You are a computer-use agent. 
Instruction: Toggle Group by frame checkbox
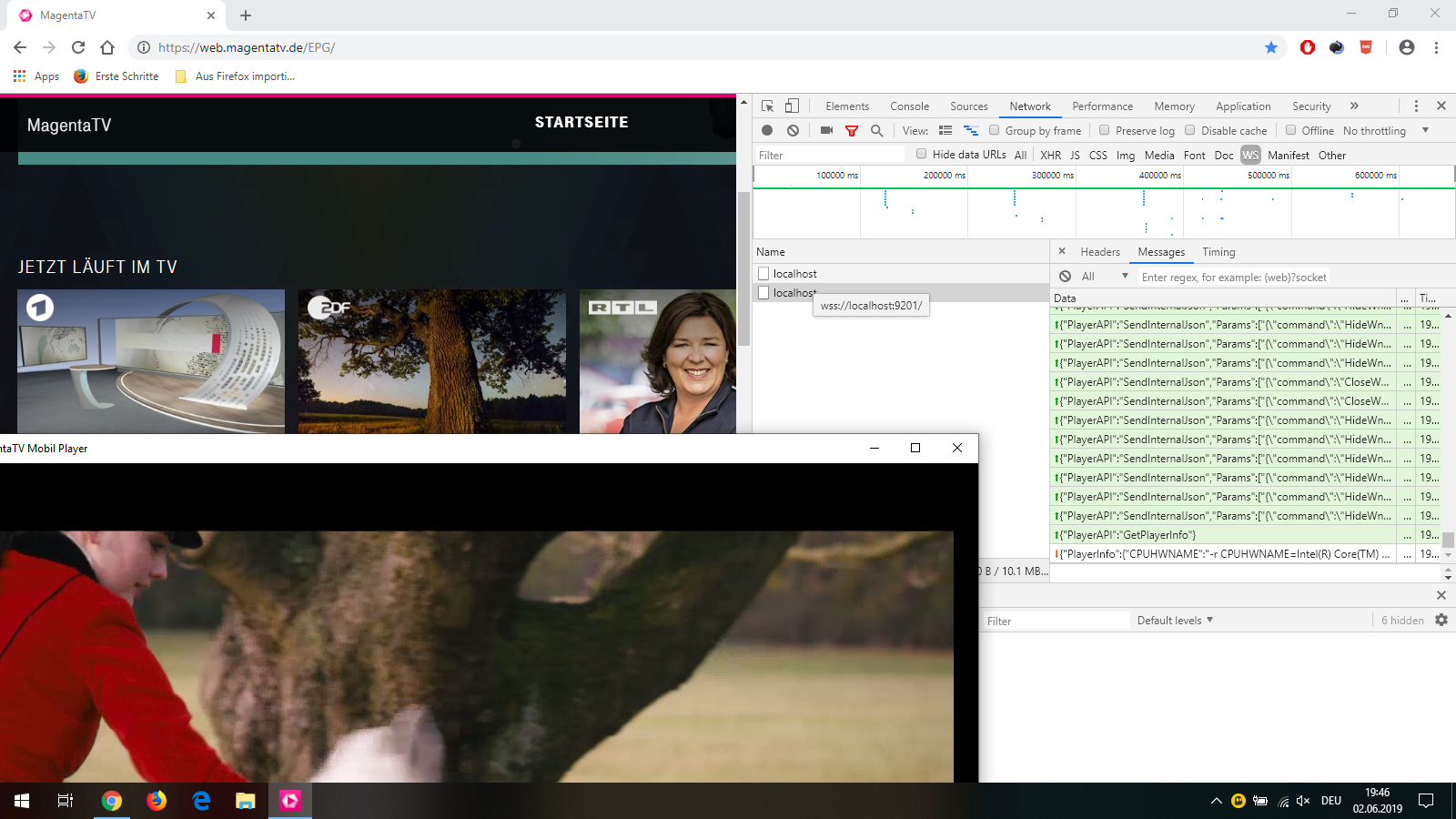995,130
